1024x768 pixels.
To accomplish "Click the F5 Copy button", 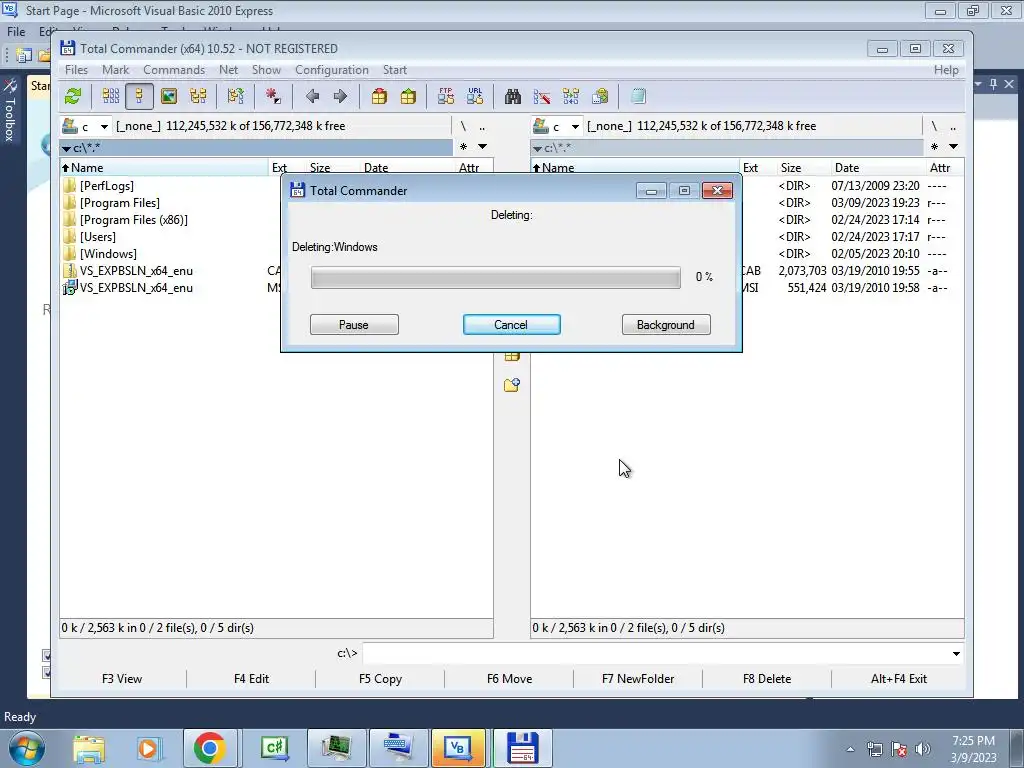I will [x=380, y=679].
